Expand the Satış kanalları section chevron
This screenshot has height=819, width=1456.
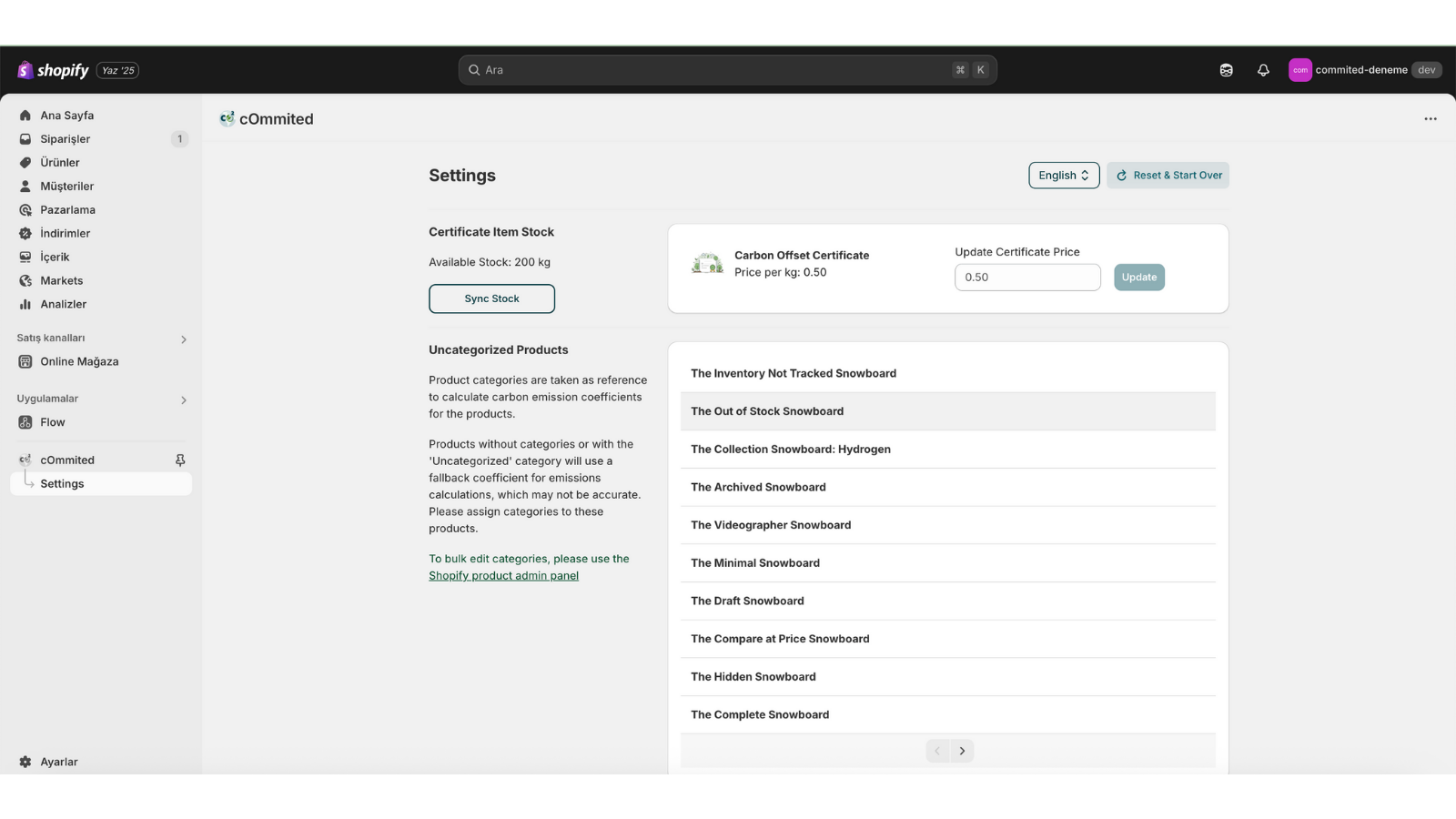183,339
